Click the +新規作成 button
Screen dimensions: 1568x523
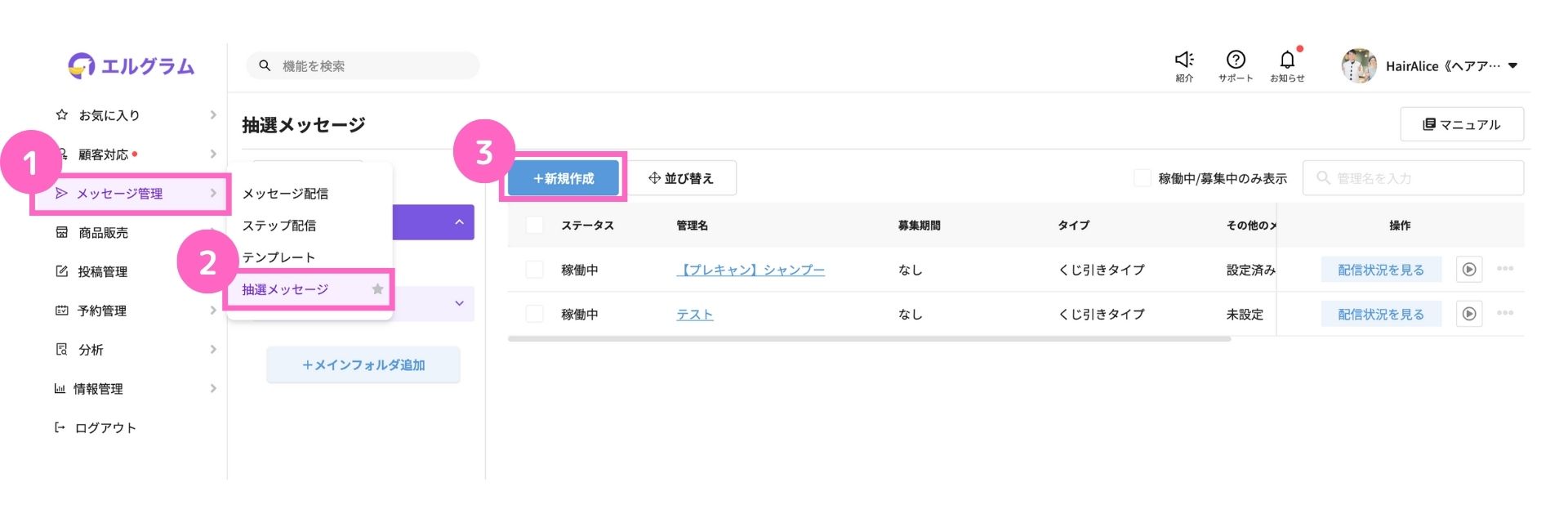tap(563, 178)
